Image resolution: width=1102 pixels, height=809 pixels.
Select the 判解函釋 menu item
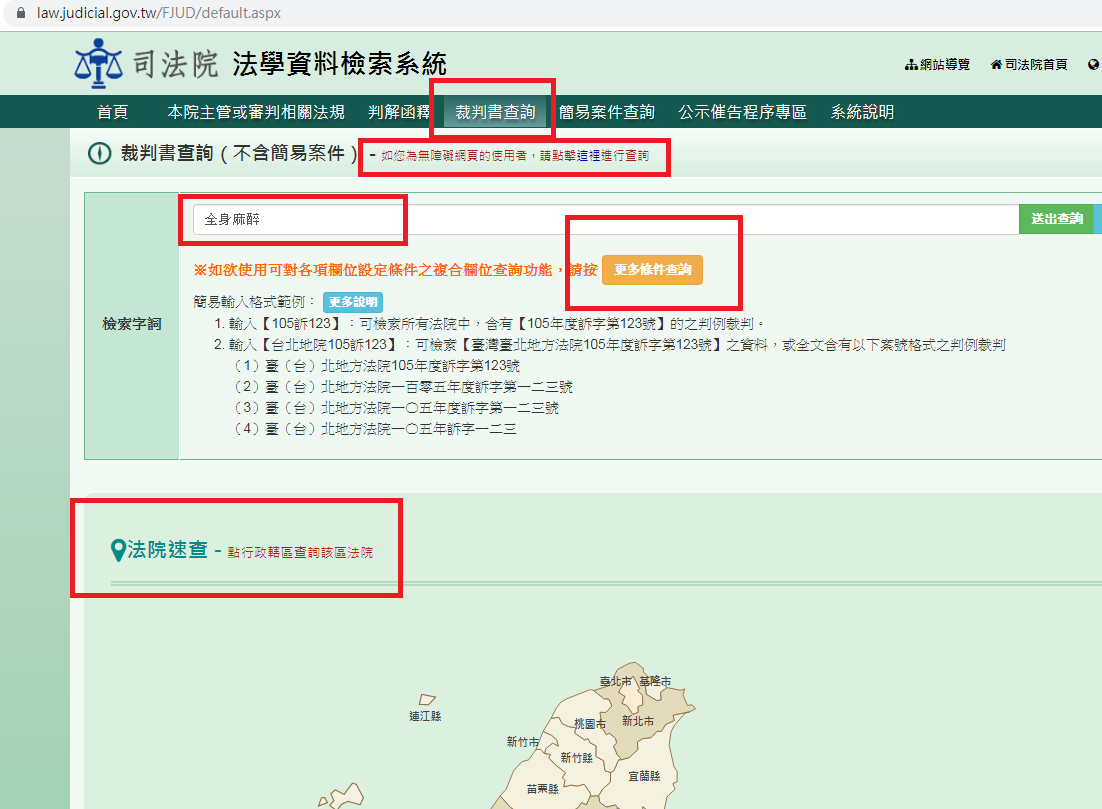click(399, 112)
